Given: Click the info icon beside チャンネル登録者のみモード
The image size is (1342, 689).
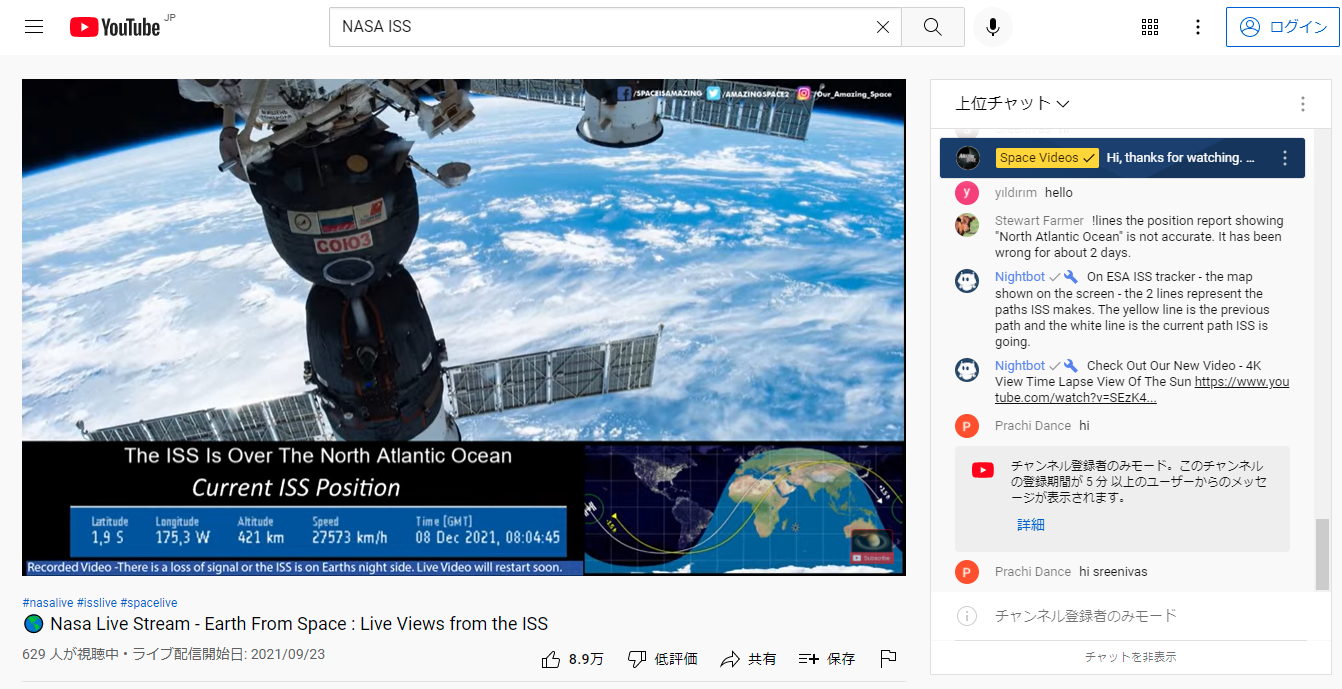Looking at the screenshot, I should click(x=967, y=616).
